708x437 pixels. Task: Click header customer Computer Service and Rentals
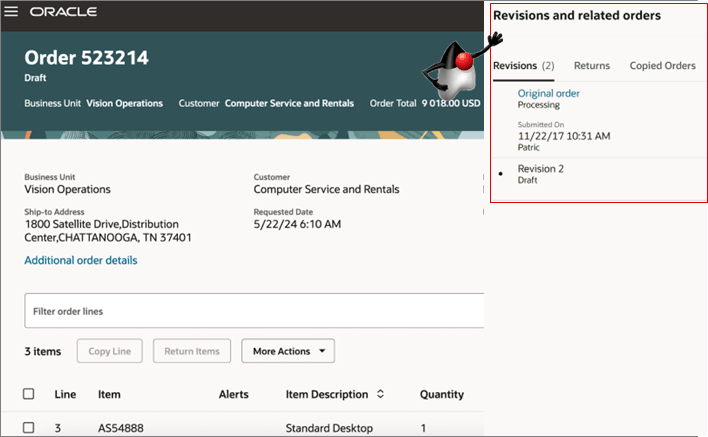pos(289,103)
